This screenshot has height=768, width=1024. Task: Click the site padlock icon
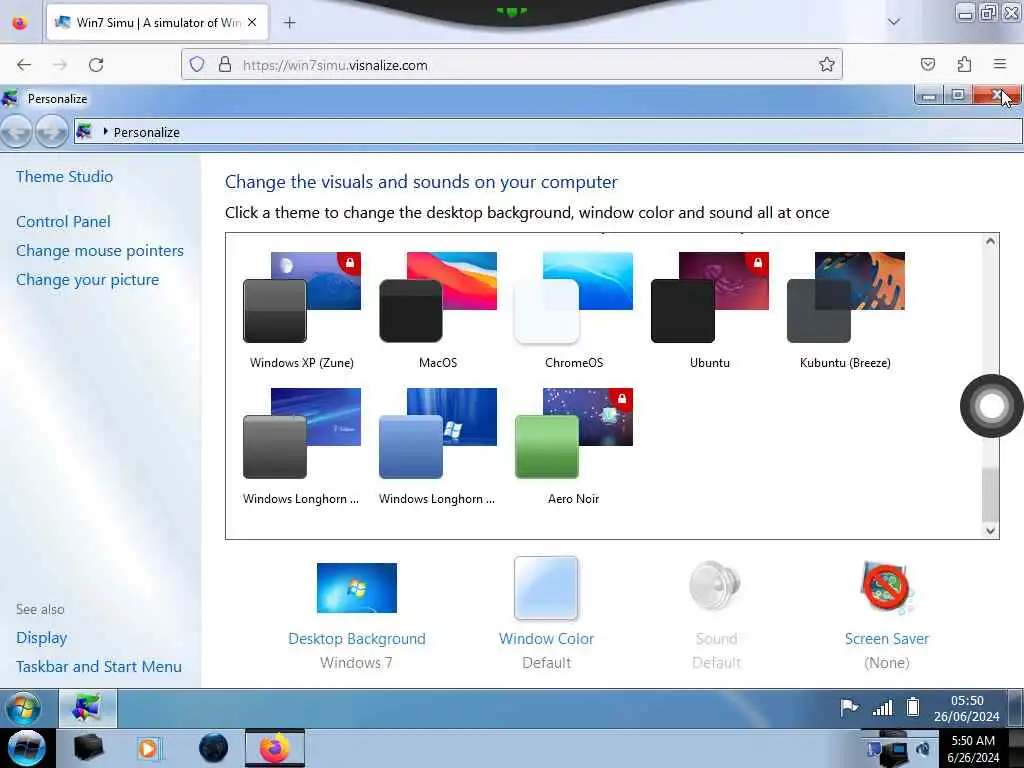(x=225, y=65)
